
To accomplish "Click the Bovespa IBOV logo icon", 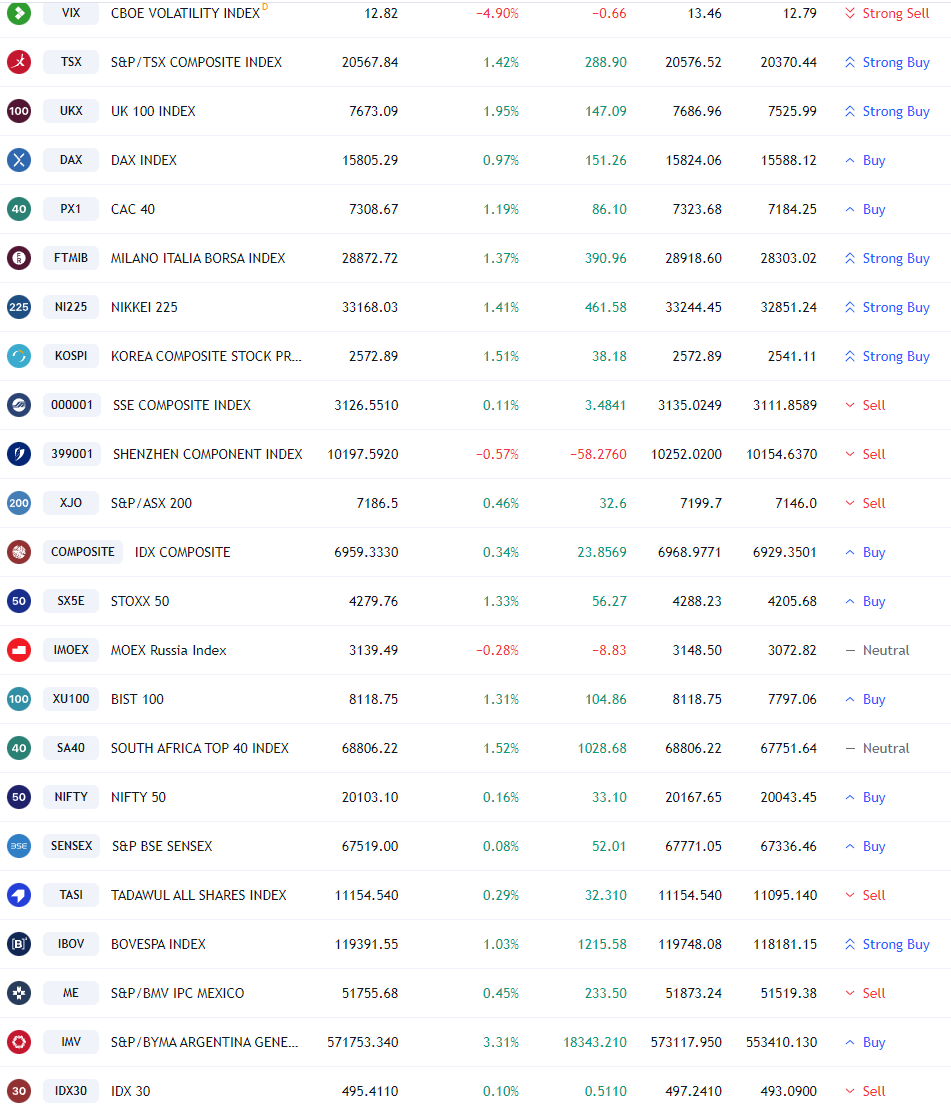I will click(19, 944).
